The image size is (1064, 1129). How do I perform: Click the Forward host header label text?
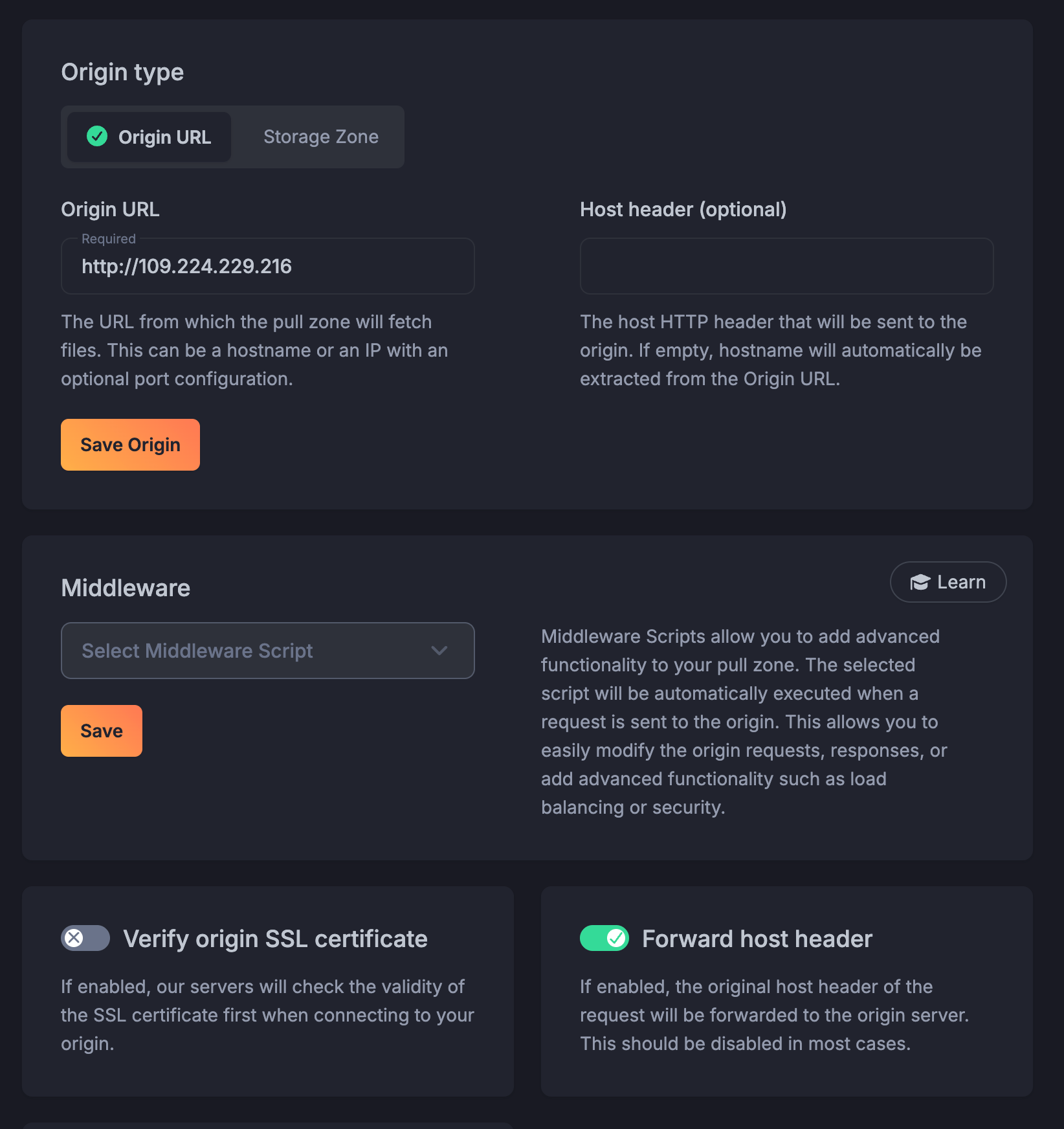pyautogui.click(x=757, y=939)
